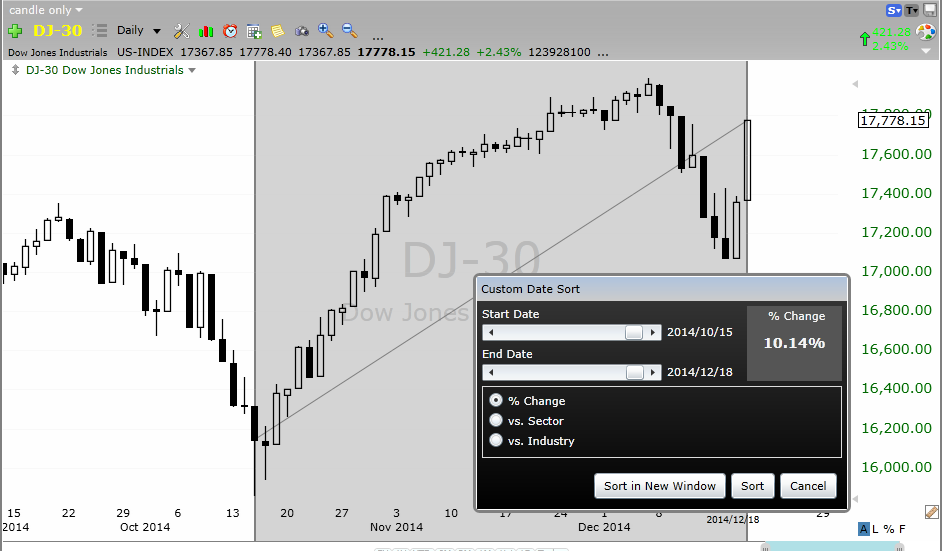The height and width of the screenshot is (551, 942).
Task: Toggle the F scale mode
Action: pyautogui.click(x=902, y=529)
